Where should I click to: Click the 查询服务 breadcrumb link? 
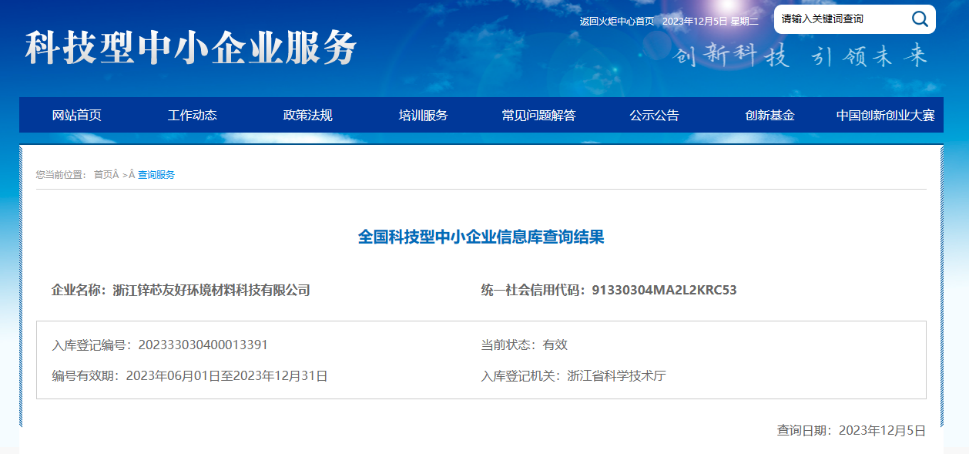tap(157, 175)
